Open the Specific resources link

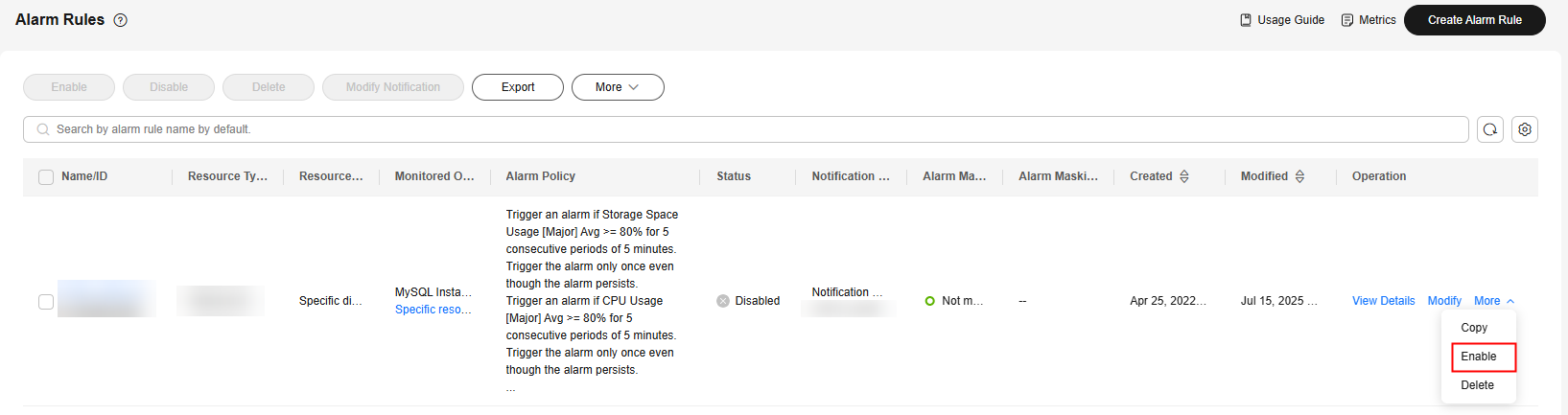click(433, 310)
